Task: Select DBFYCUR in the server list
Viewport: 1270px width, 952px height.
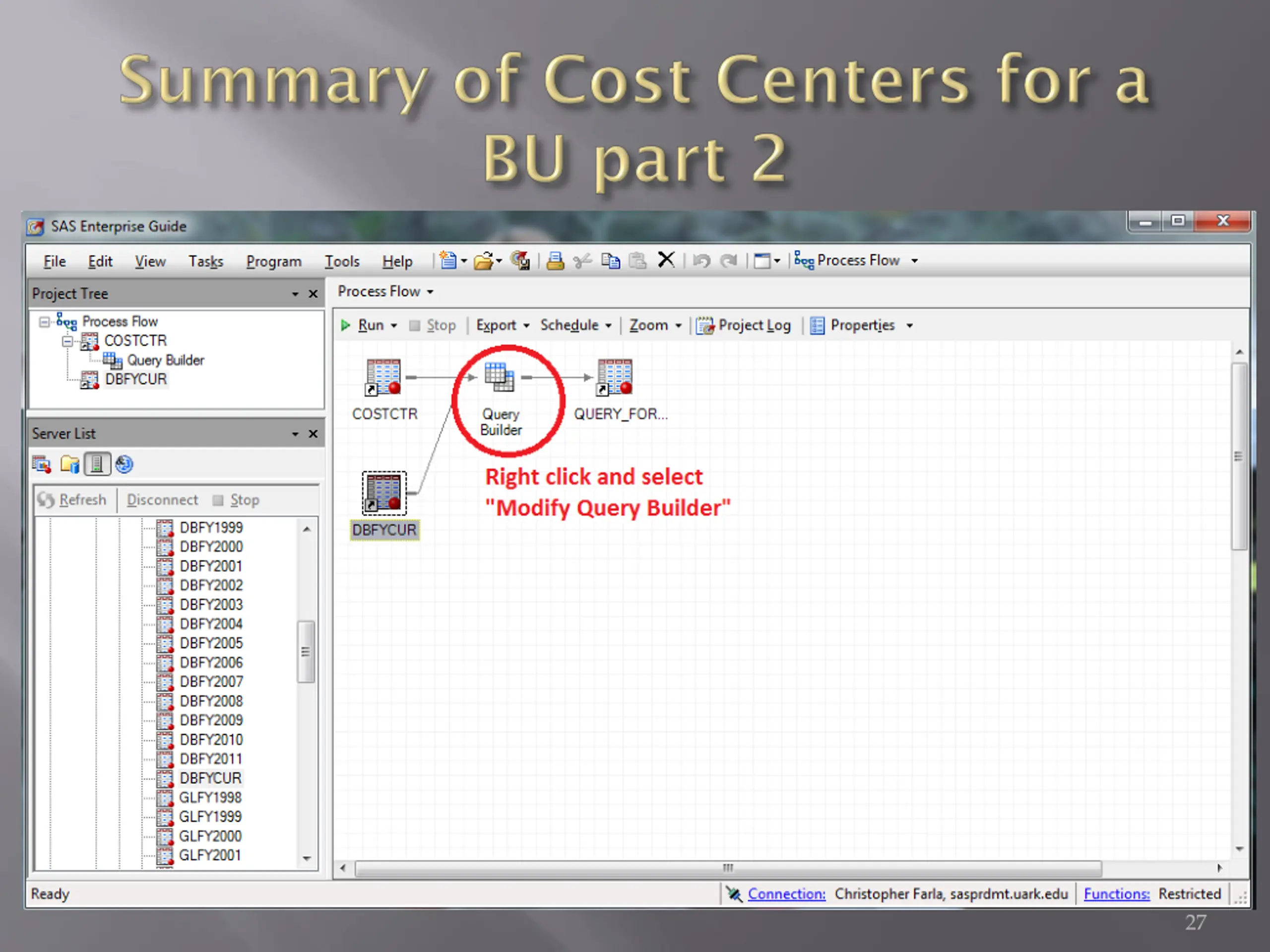Action: click(211, 778)
